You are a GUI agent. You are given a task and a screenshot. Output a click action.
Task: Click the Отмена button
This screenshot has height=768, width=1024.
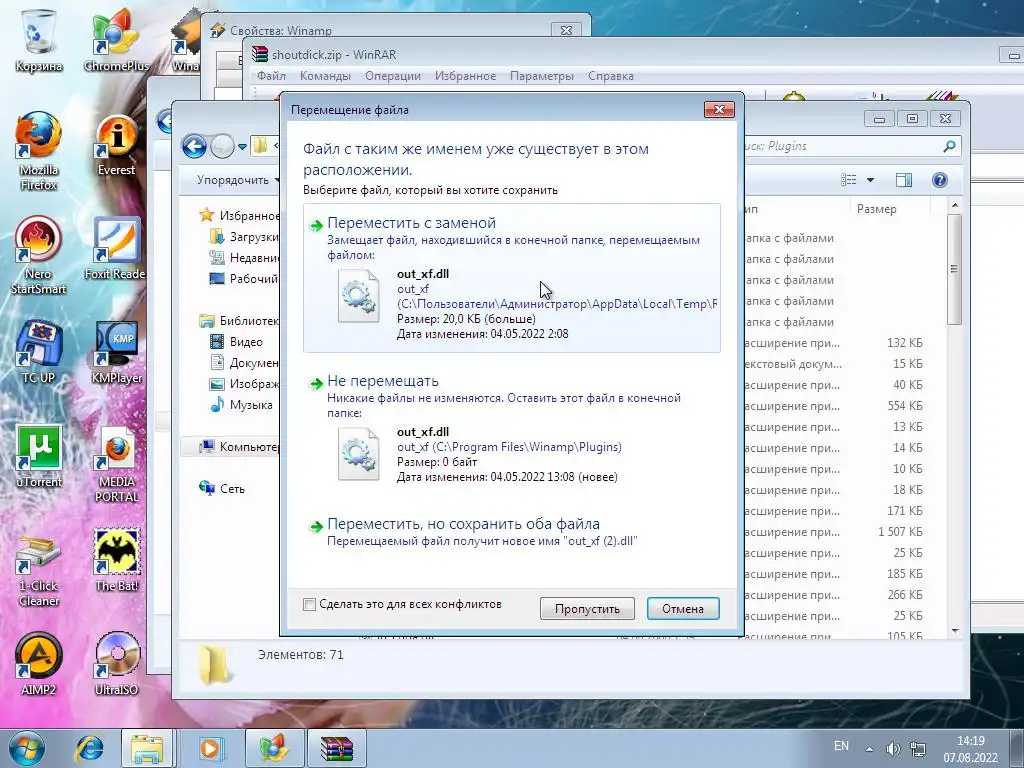coord(683,609)
